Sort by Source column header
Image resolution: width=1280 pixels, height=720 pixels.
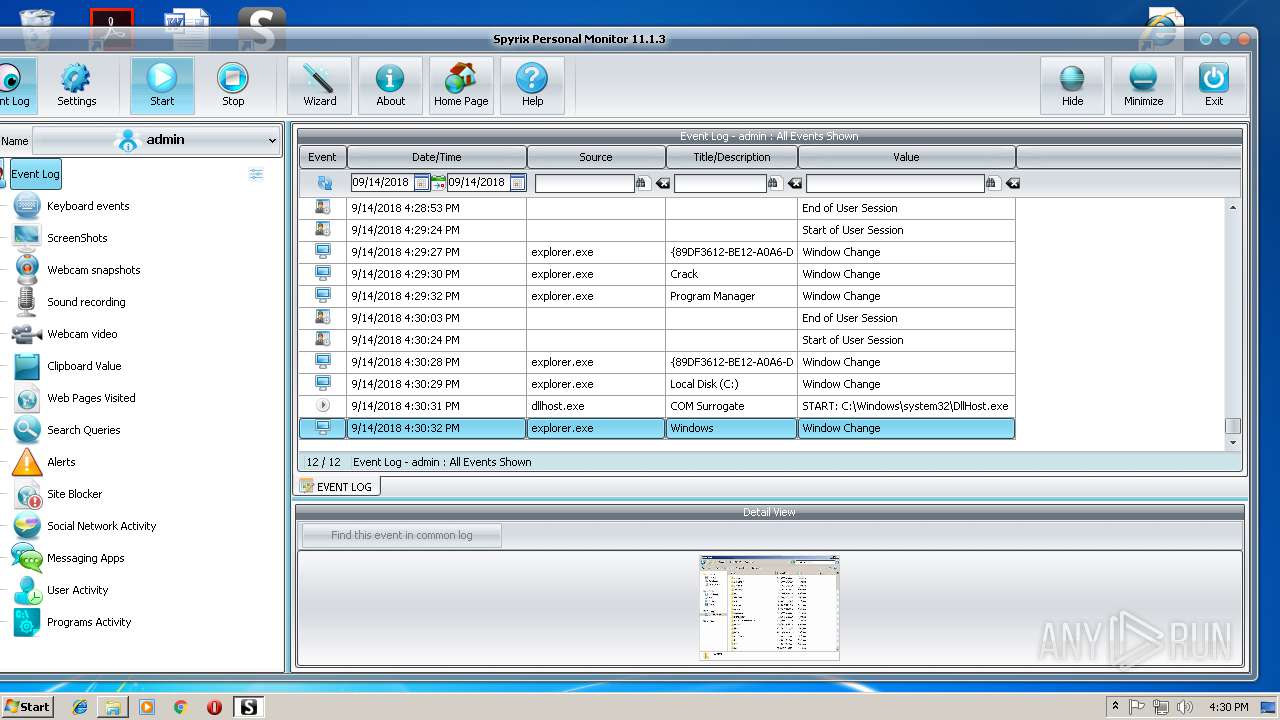coord(596,157)
